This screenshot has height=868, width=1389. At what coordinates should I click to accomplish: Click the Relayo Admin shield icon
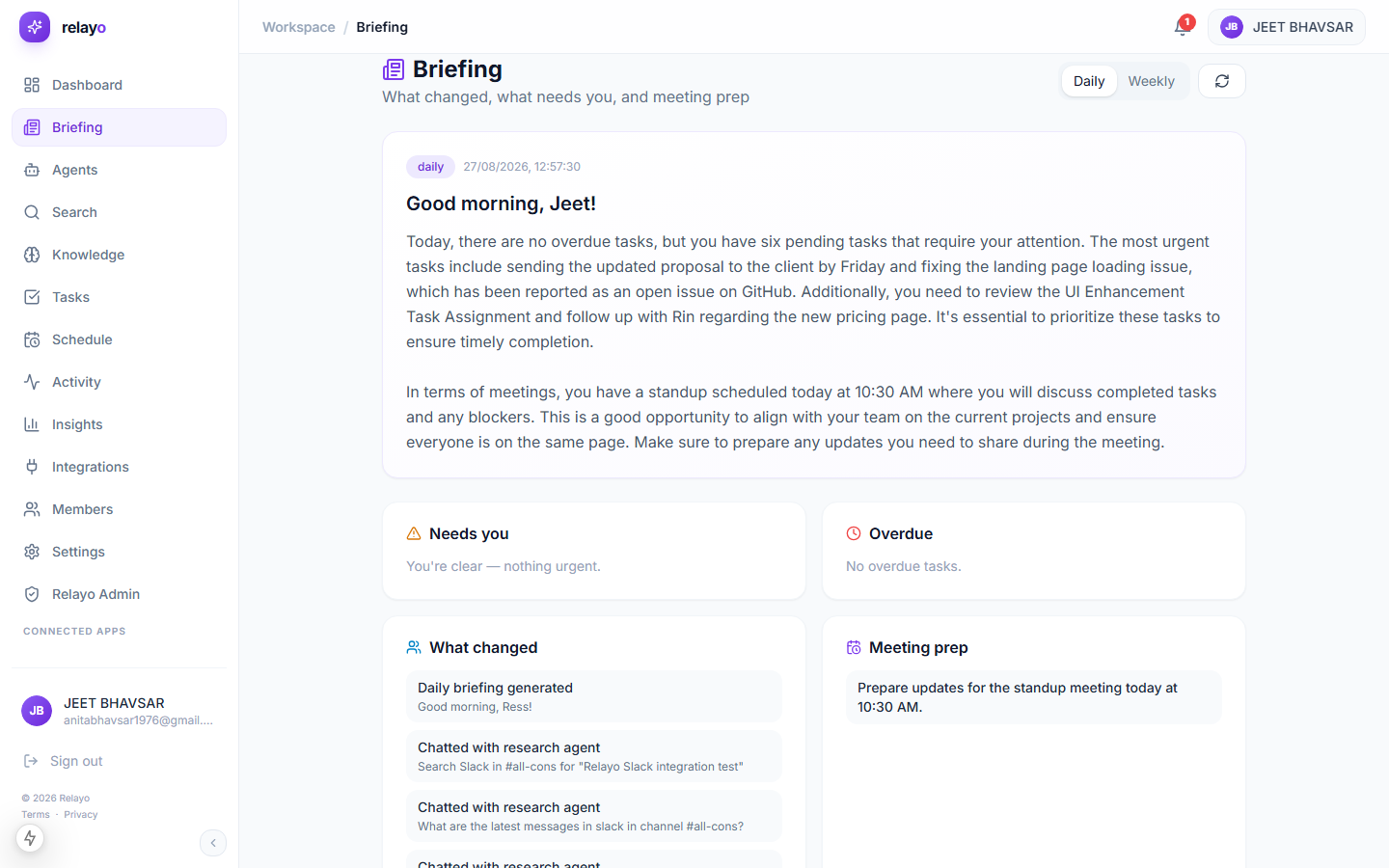pos(32,594)
